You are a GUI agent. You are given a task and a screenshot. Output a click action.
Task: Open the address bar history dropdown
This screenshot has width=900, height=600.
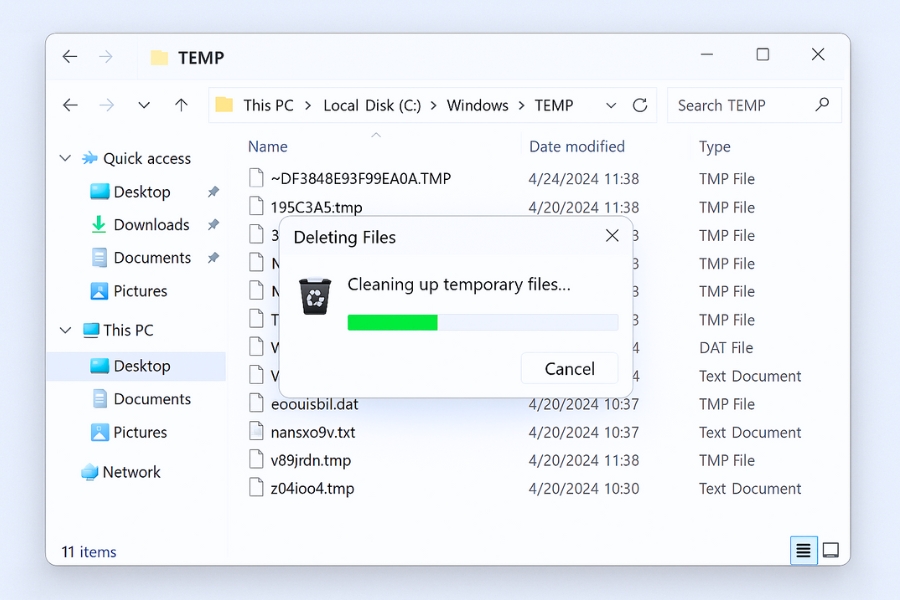[x=611, y=105]
